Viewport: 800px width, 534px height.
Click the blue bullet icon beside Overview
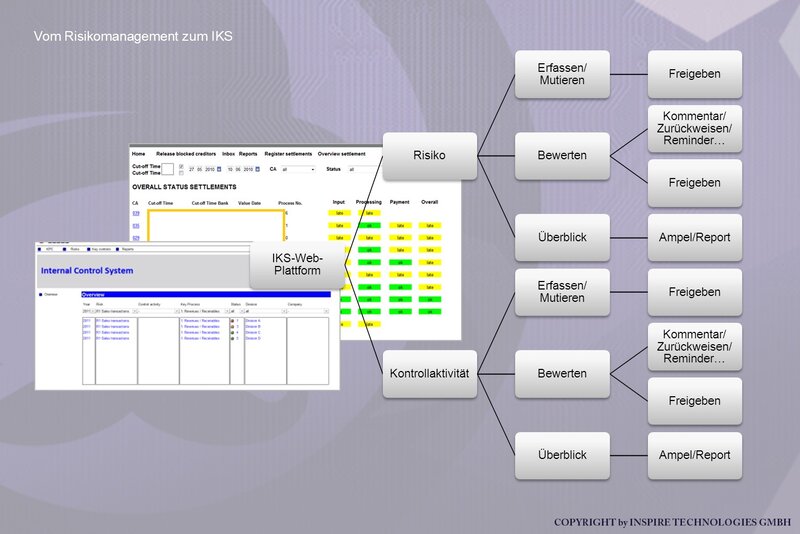(x=41, y=294)
